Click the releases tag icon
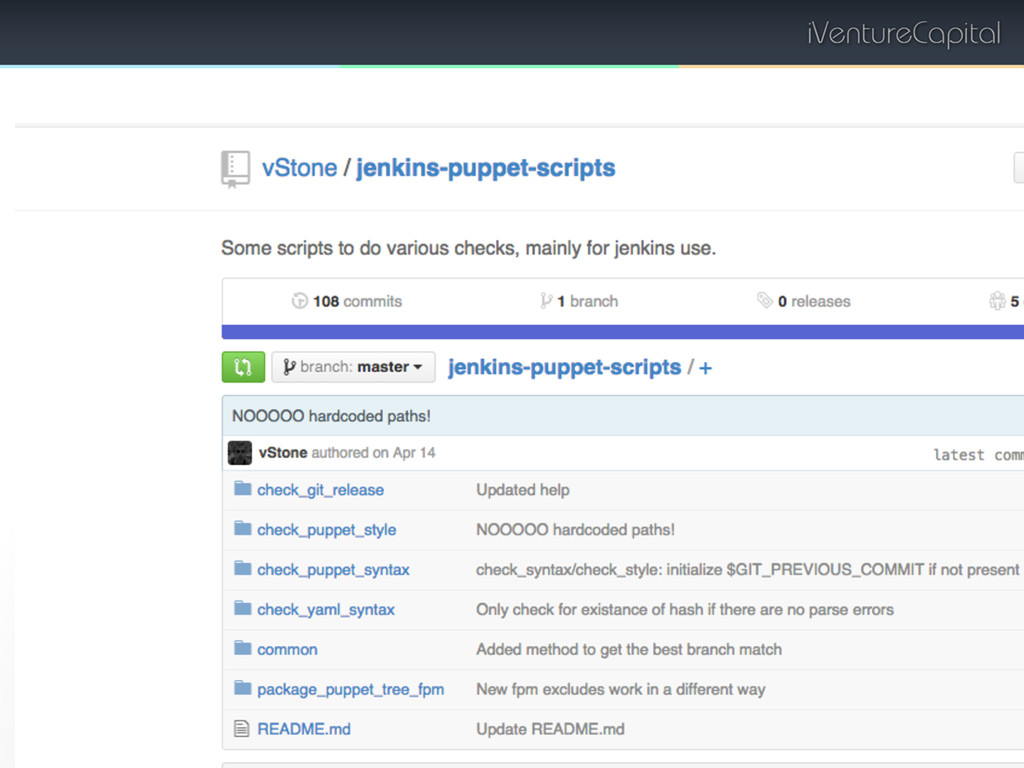The image size is (1024, 768). pyautogui.click(x=765, y=300)
